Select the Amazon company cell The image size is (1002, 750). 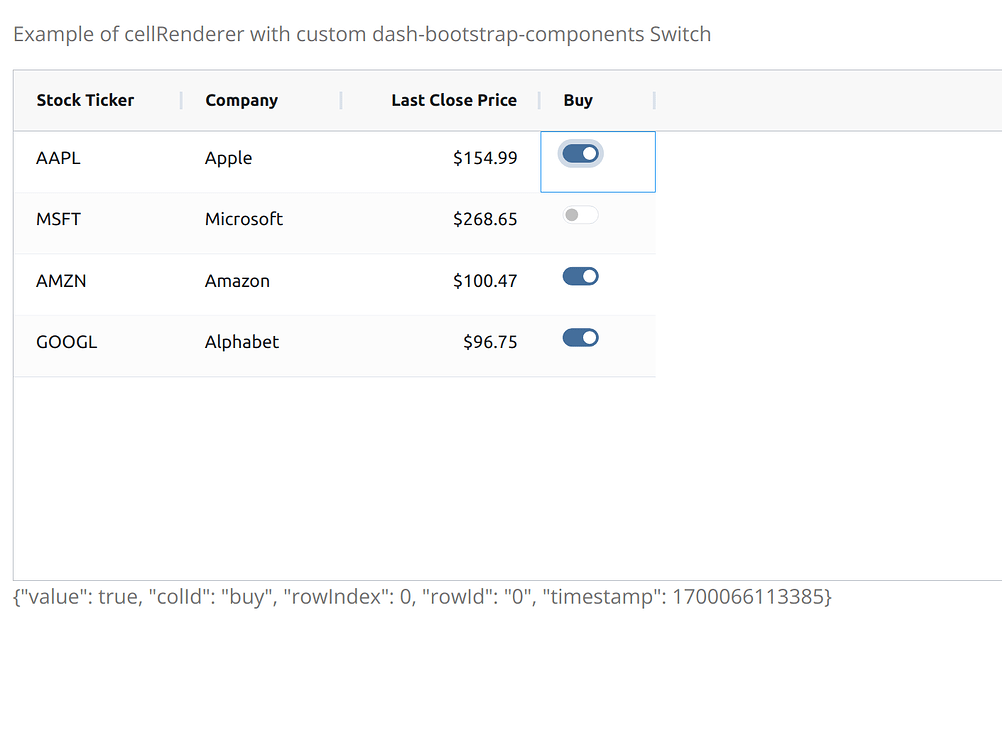(x=237, y=280)
